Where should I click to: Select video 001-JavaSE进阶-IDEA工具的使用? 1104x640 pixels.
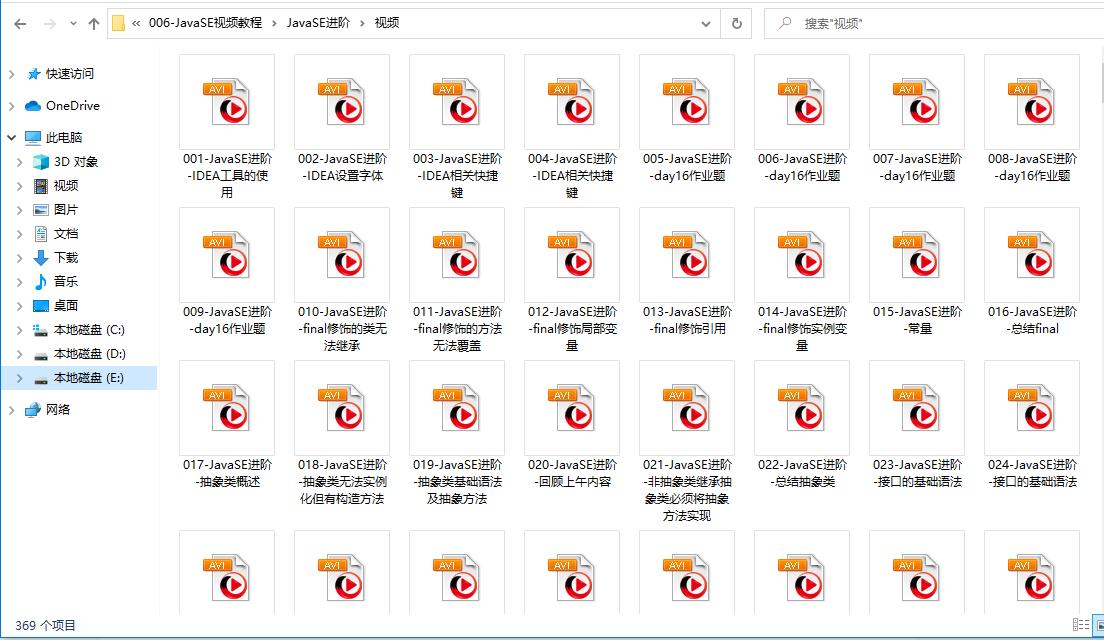coord(227,127)
